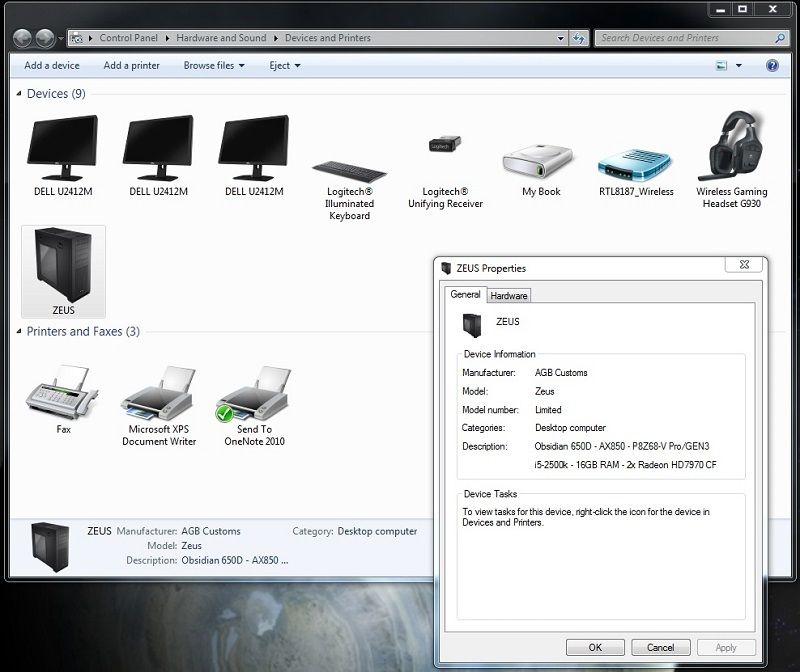Click the search magnifier icon
The height and width of the screenshot is (672, 800).
coord(780,38)
